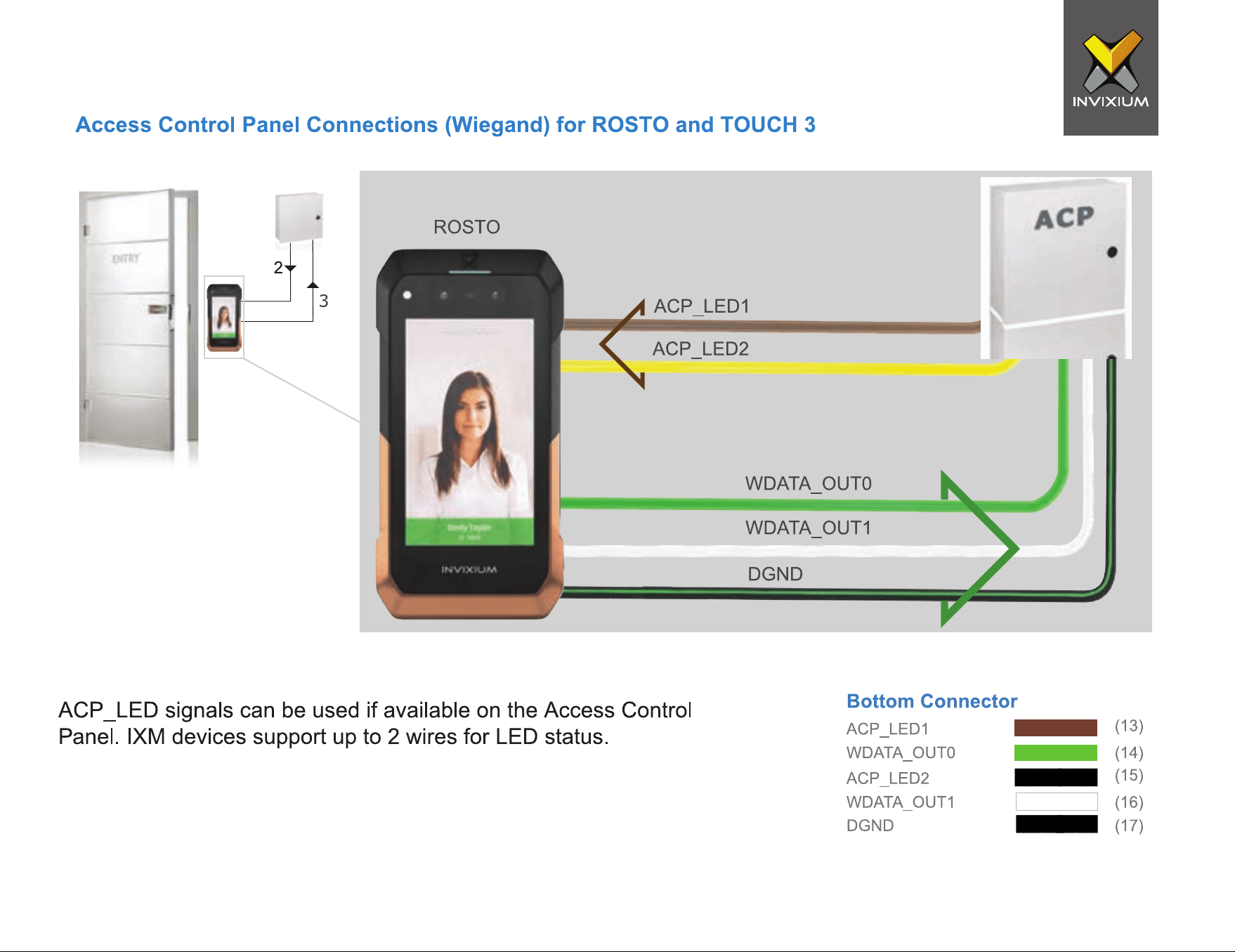Click the brown arrow pointing to ROSTO
1235x952 pixels.
coord(622,344)
